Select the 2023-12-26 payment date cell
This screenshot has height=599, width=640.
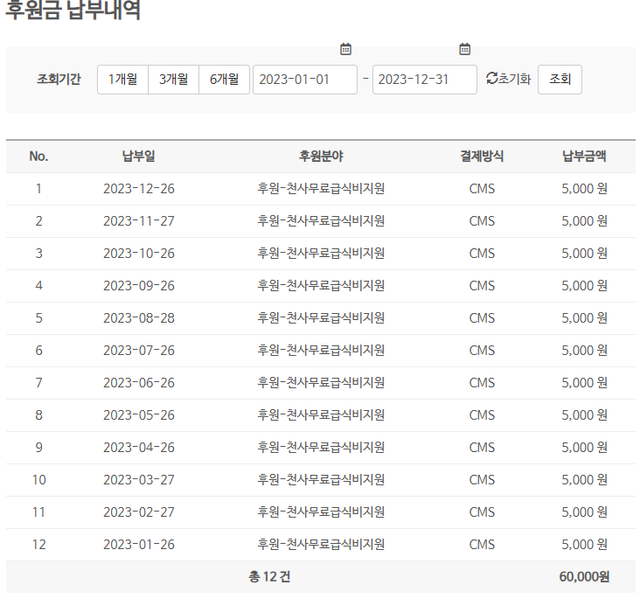[x=139, y=189]
